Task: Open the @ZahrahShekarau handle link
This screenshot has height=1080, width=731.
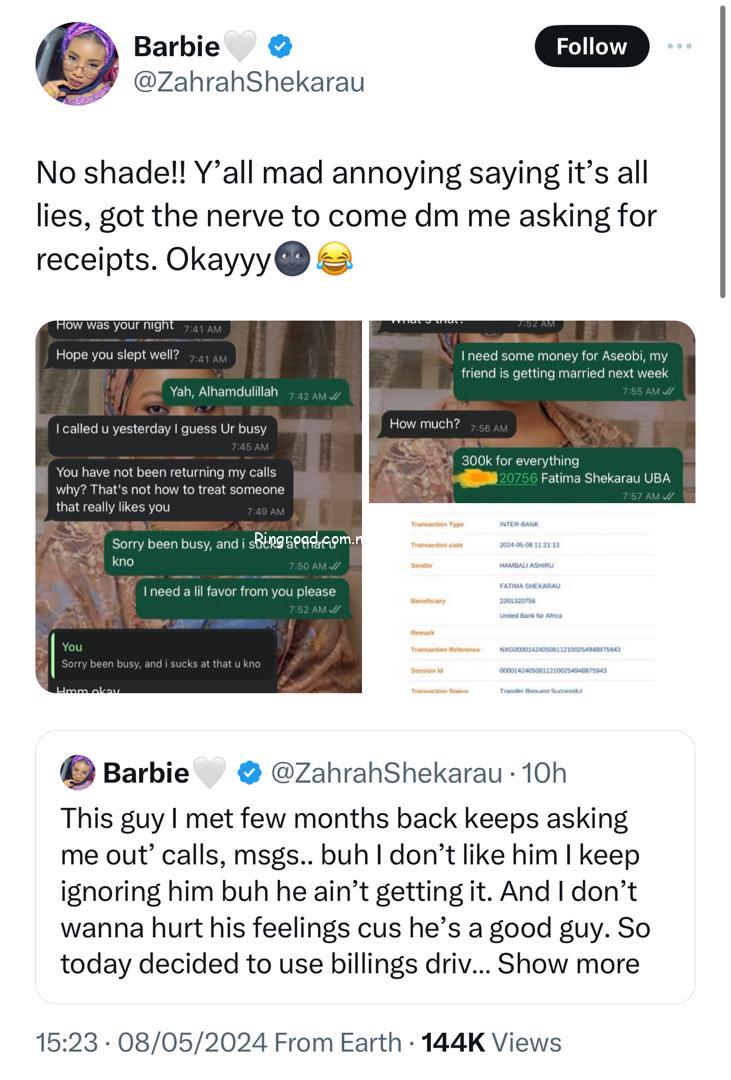Action: tap(249, 81)
